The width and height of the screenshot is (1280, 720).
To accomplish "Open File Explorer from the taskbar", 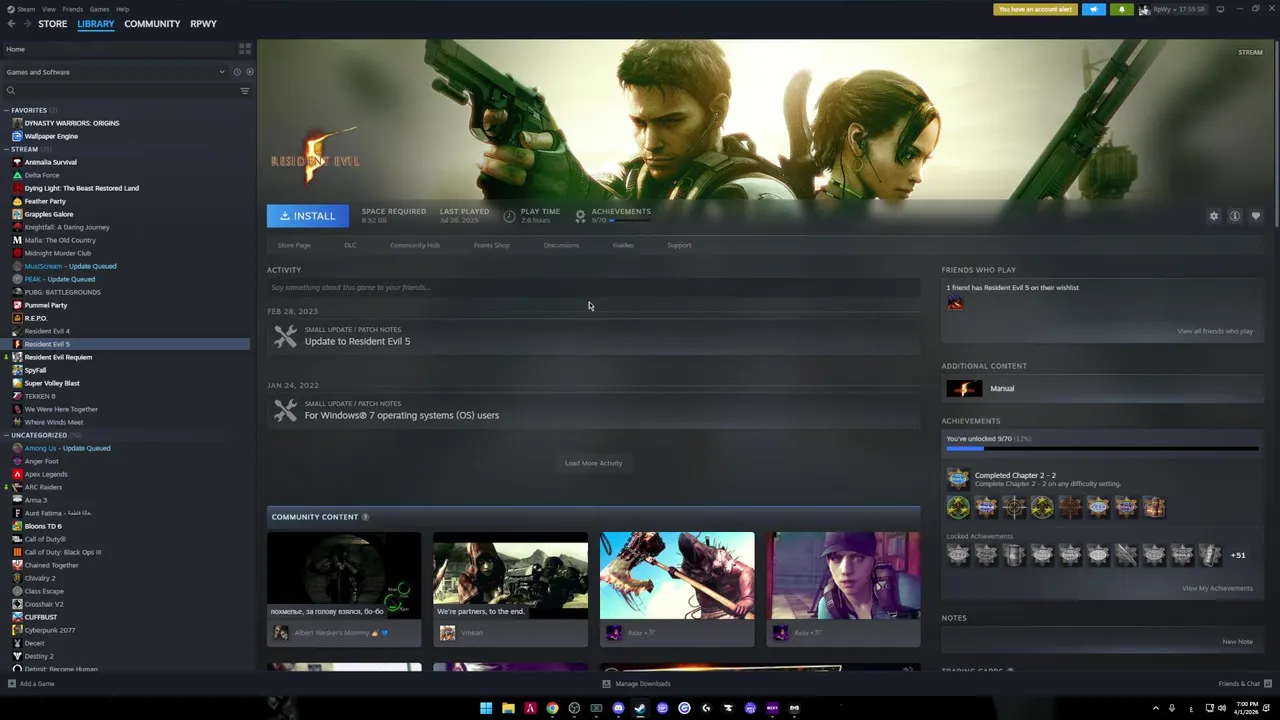I will point(508,708).
